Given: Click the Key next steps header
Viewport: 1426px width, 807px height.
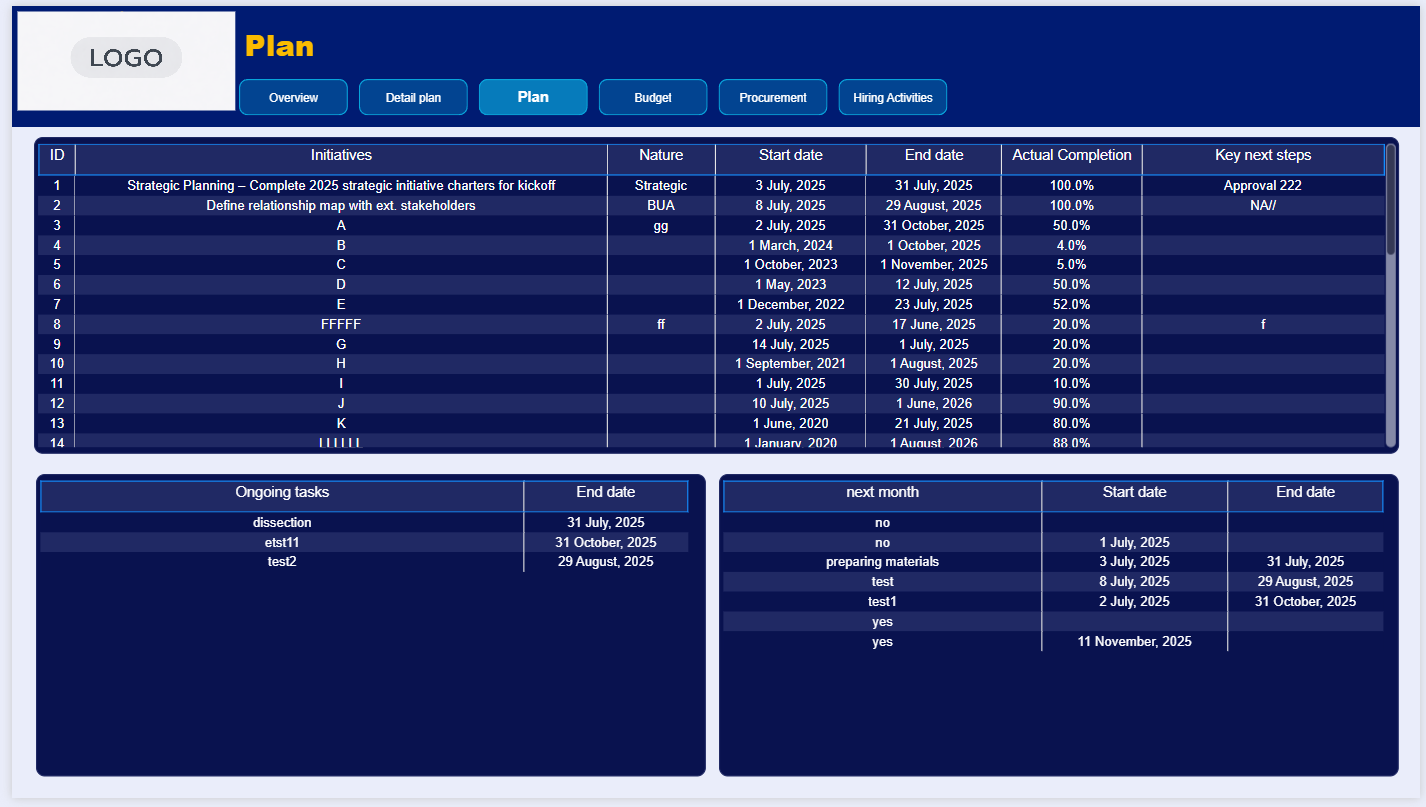Looking at the screenshot, I should tap(1263, 156).
